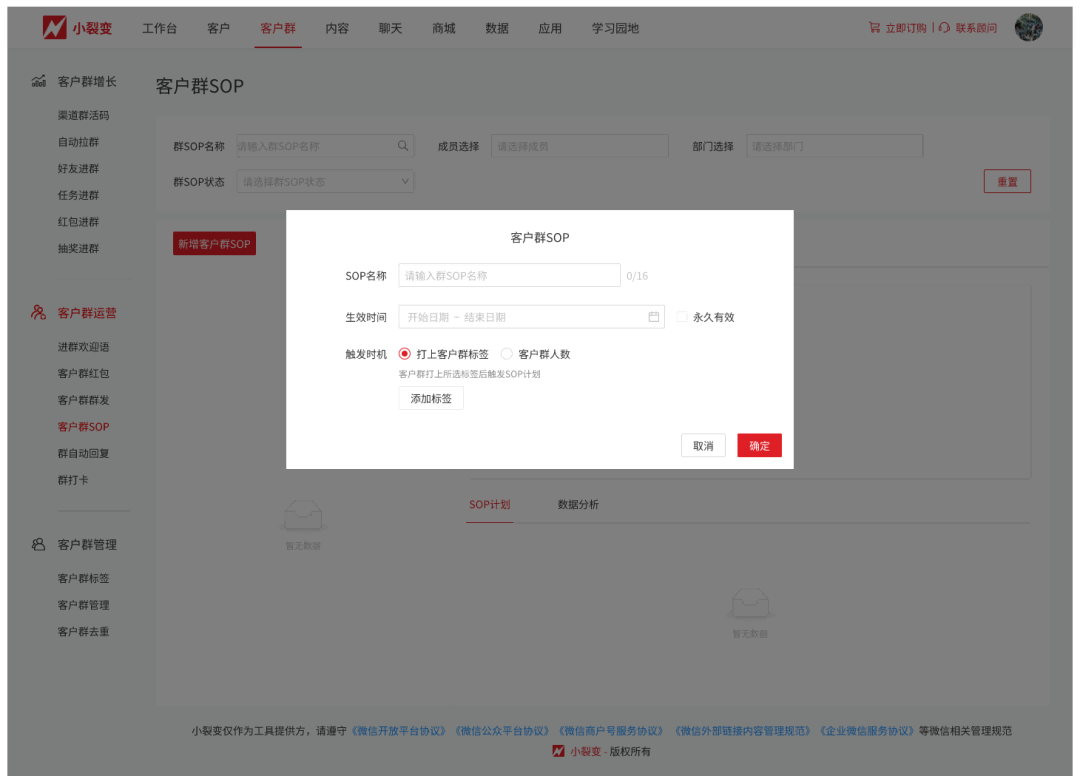Screen dimensions: 1080x776
Task: Open the 商城 top menu item
Action: (x=444, y=28)
